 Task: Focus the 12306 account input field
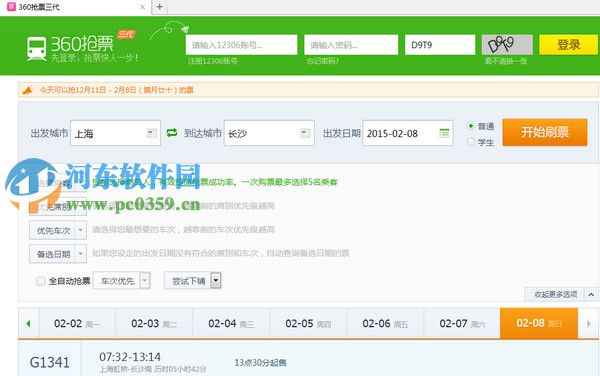coord(241,45)
